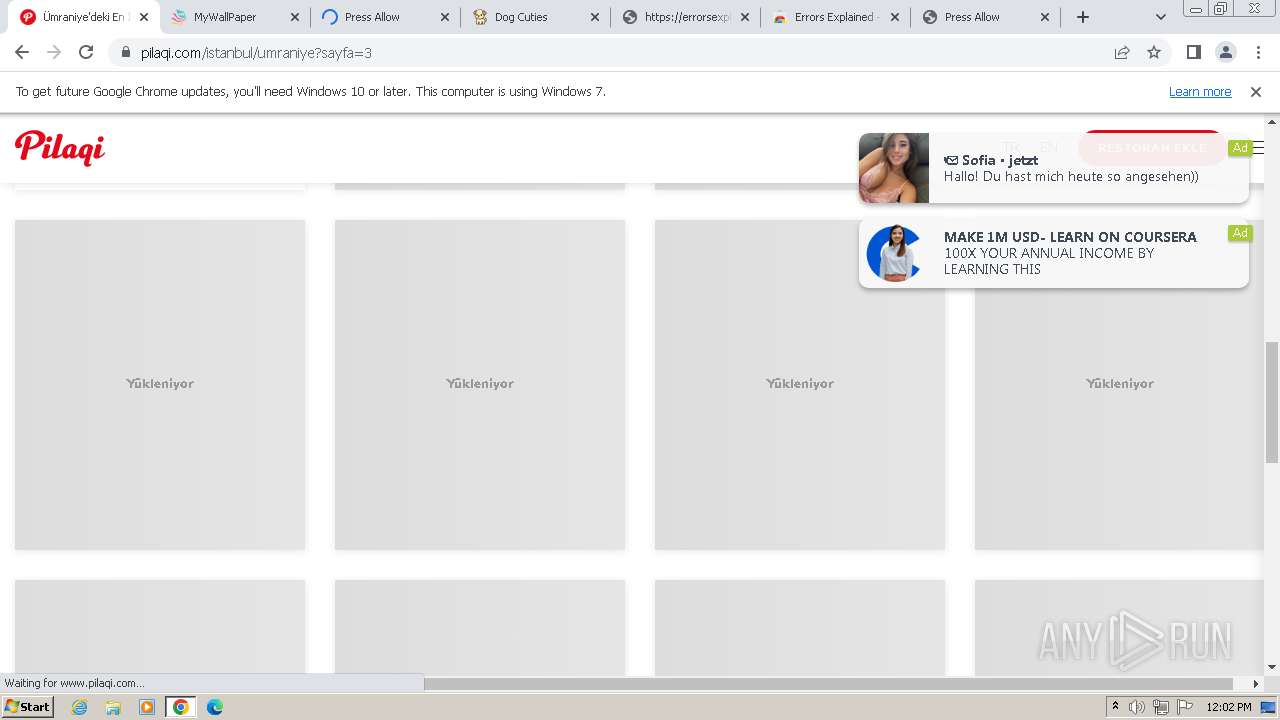Bookmark this page with the star icon
This screenshot has height=720, width=1280.
coord(1154,52)
